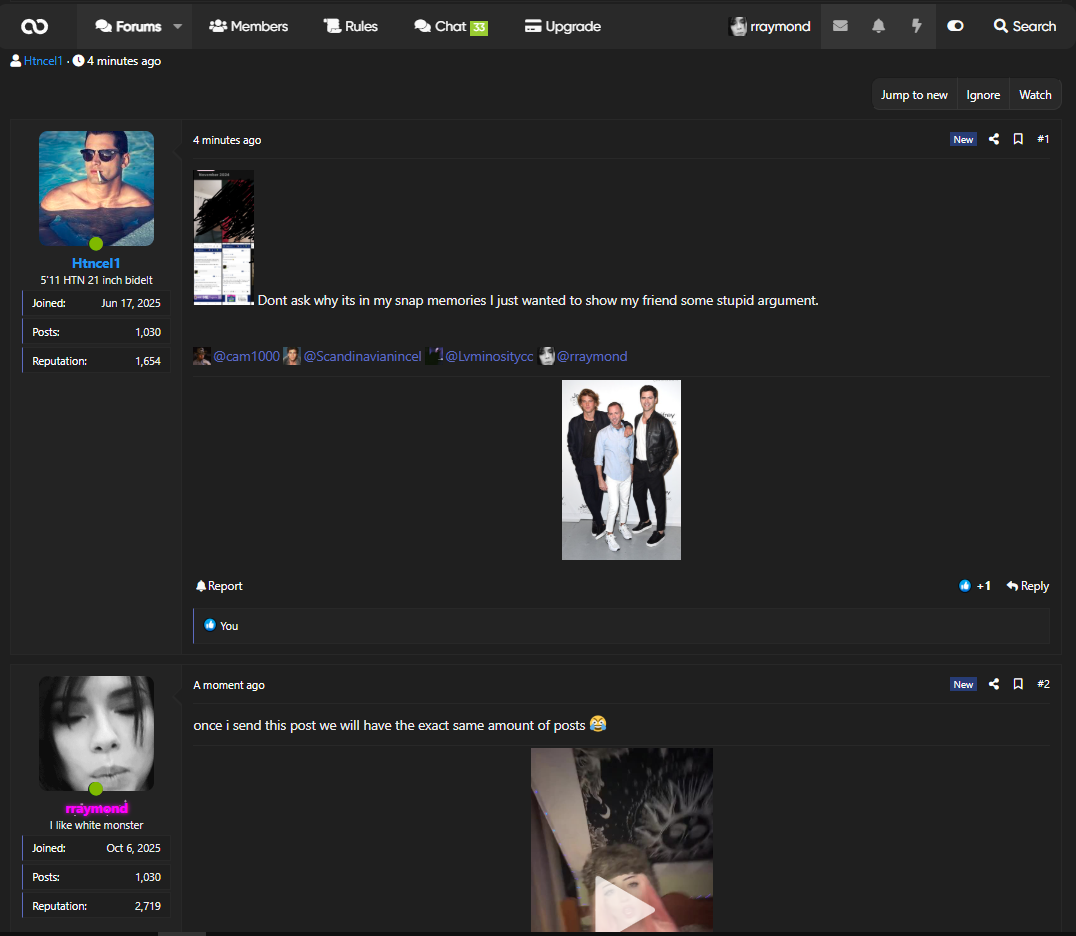The height and width of the screenshot is (936, 1076).
Task: Toggle the dark/light theme switch
Action: coord(955,26)
